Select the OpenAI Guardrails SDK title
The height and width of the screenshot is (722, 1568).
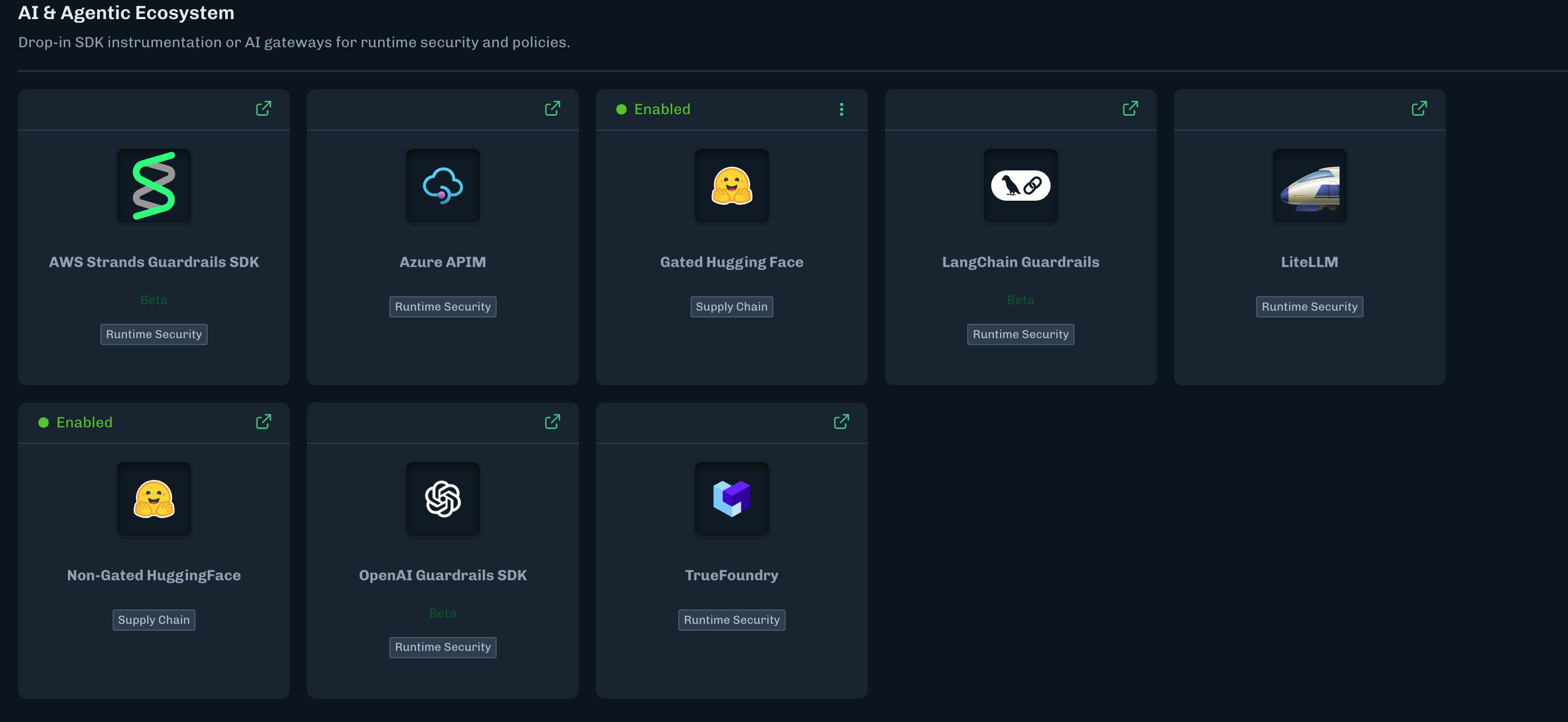pyautogui.click(x=443, y=575)
